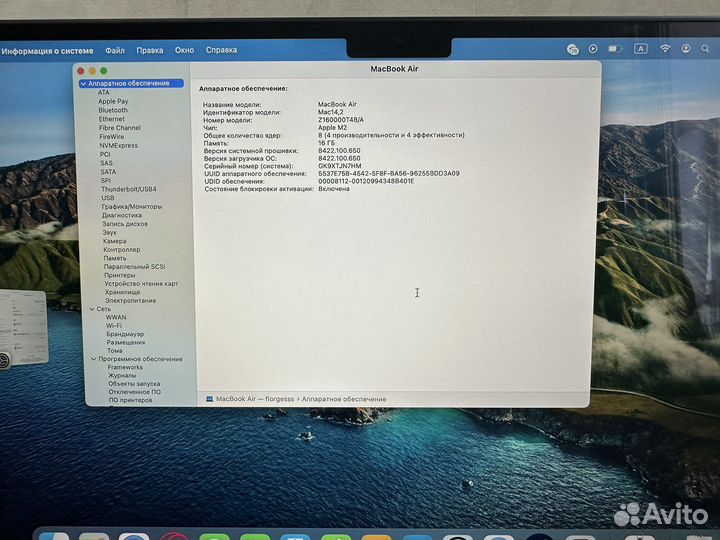Select USB in the sidebar
Image resolution: width=720 pixels, height=540 pixels.
coord(108,198)
